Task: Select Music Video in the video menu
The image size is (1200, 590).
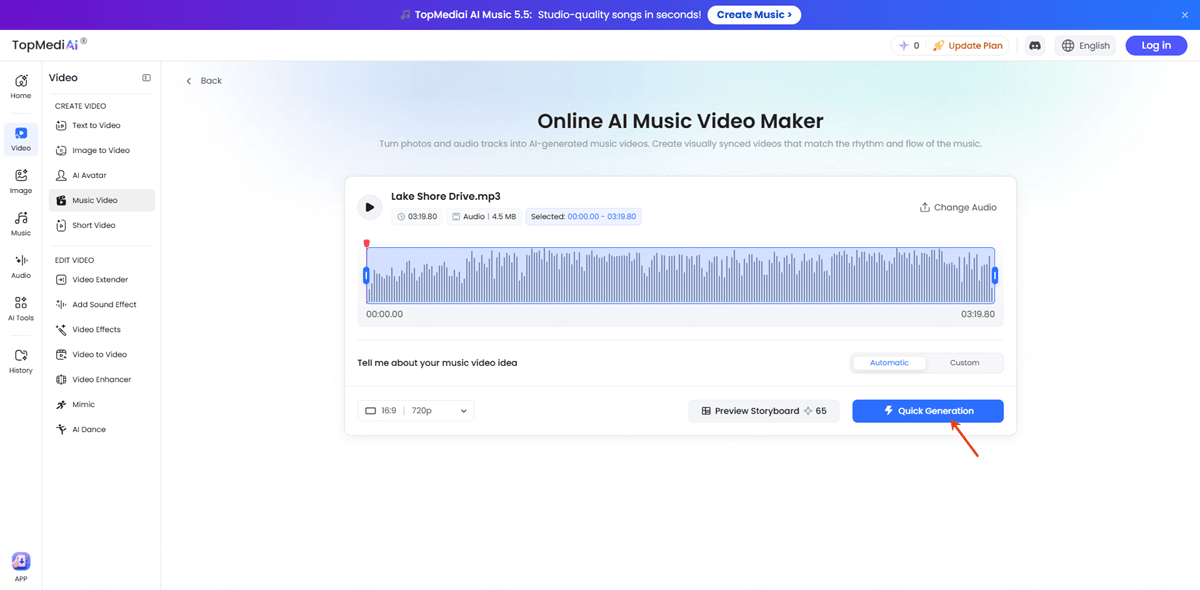Action: coord(102,200)
